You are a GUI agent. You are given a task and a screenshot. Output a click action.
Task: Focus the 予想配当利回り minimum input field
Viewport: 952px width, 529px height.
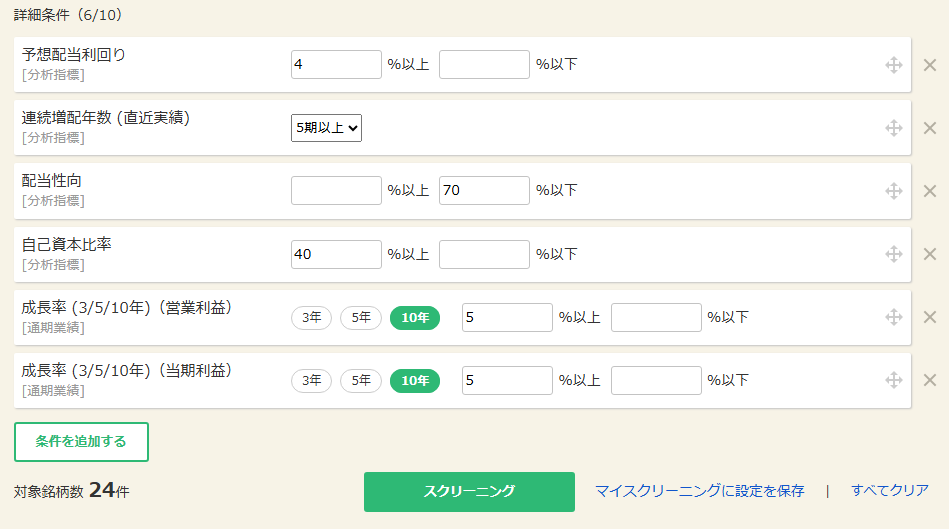coord(336,65)
